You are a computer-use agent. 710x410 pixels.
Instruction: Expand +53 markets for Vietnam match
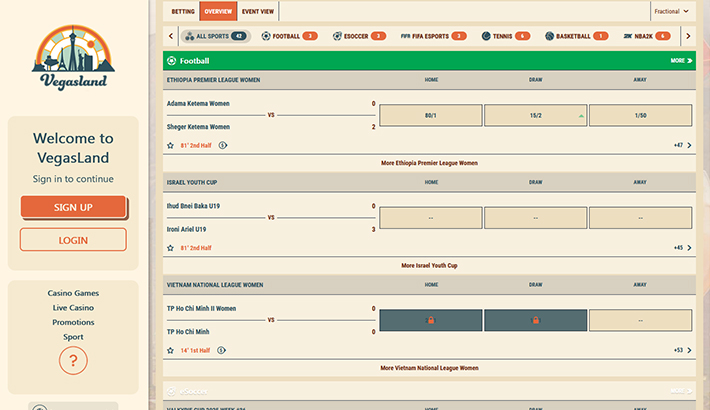coord(683,350)
